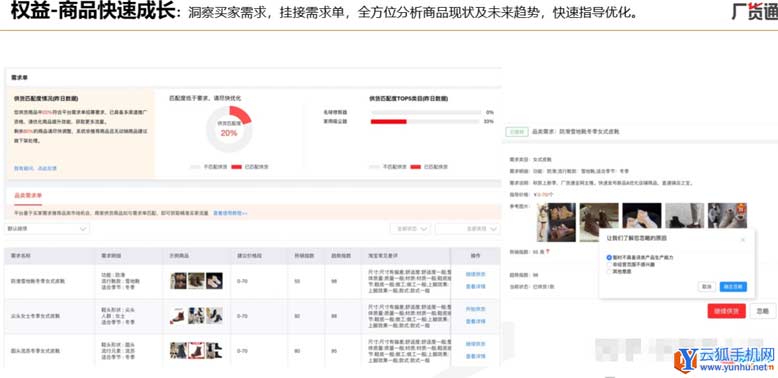This screenshot has width=778, height=378.
Task: Click 继续供货 in the 防滑雪地靴 row
Action: (475, 274)
